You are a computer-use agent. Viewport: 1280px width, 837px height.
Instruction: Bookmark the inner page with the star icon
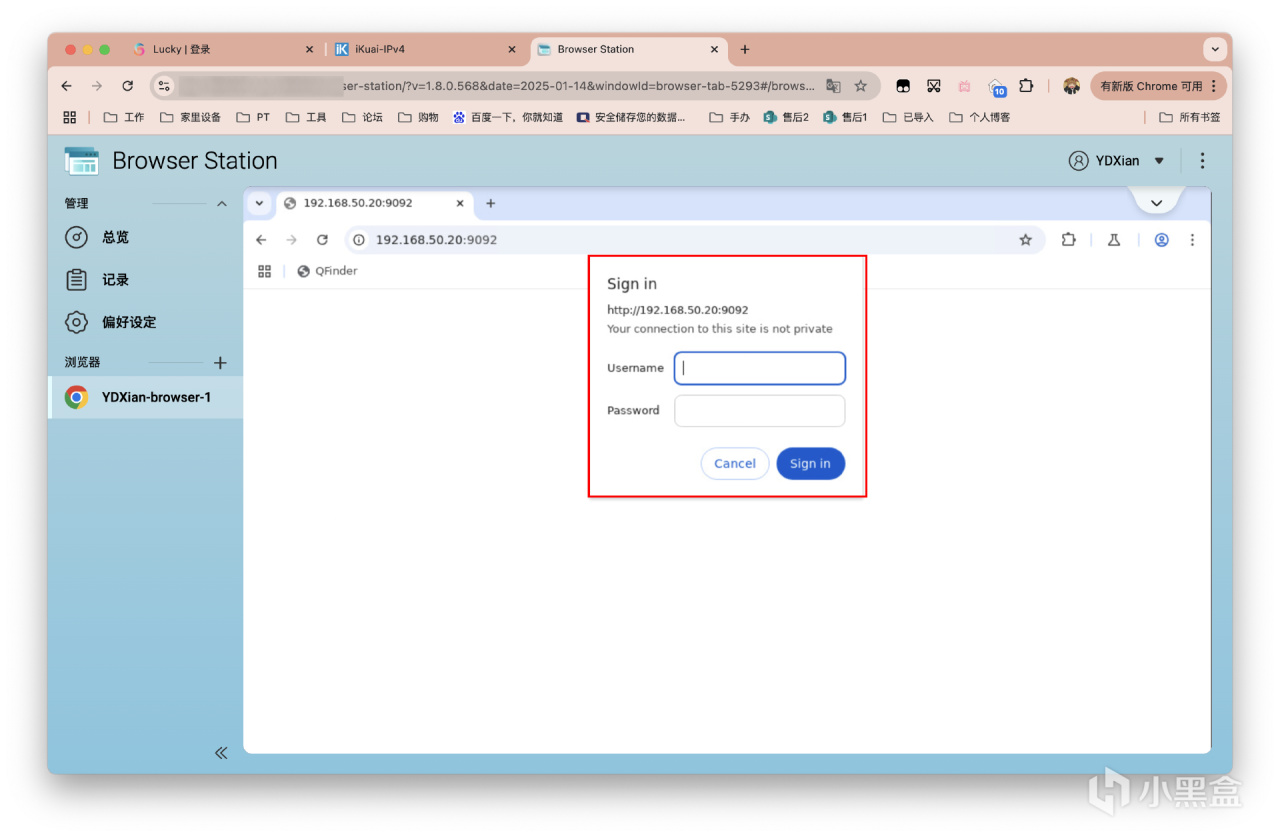[1025, 240]
